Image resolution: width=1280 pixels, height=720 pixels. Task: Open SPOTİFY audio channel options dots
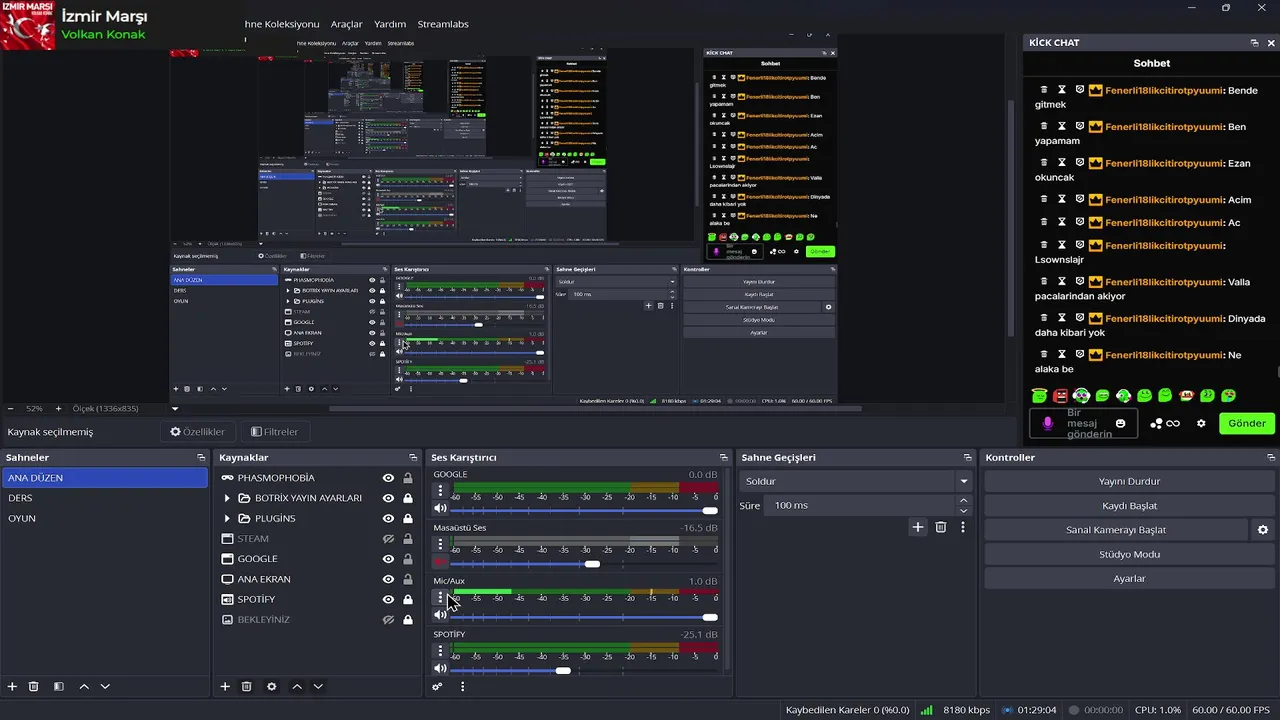[x=440, y=651]
